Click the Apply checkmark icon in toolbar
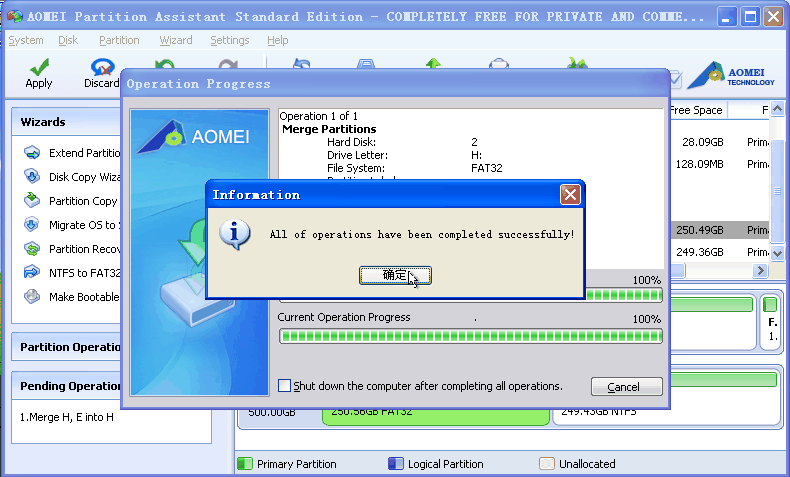Screen dimensions: 790x477 coord(39,67)
